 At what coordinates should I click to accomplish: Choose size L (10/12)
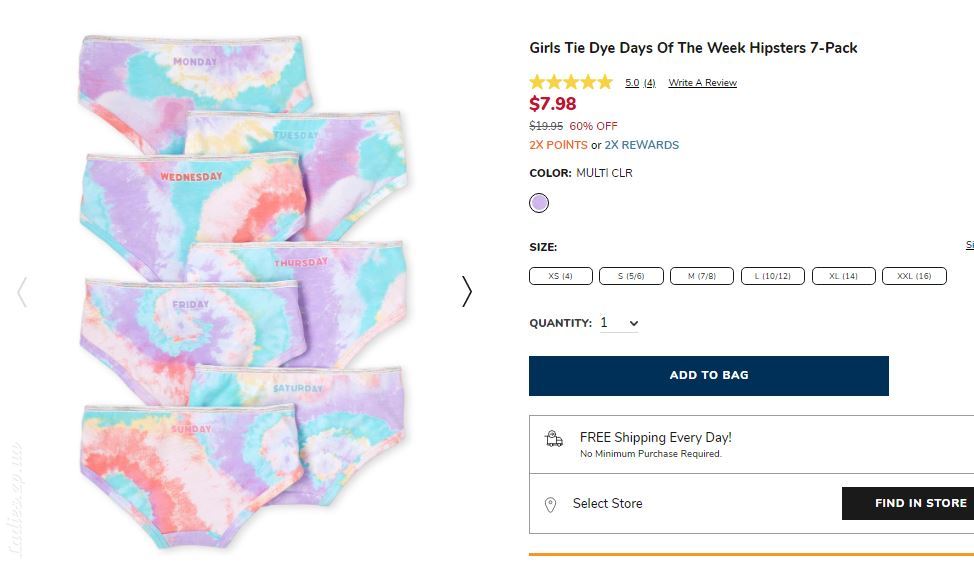pos(773,276)
